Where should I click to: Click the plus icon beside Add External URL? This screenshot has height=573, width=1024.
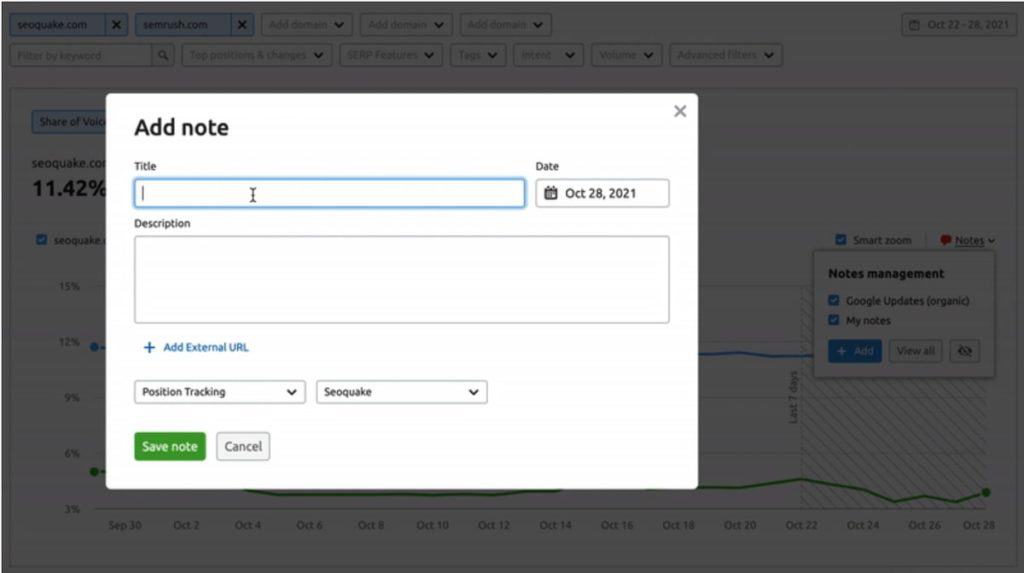(149, 348)
